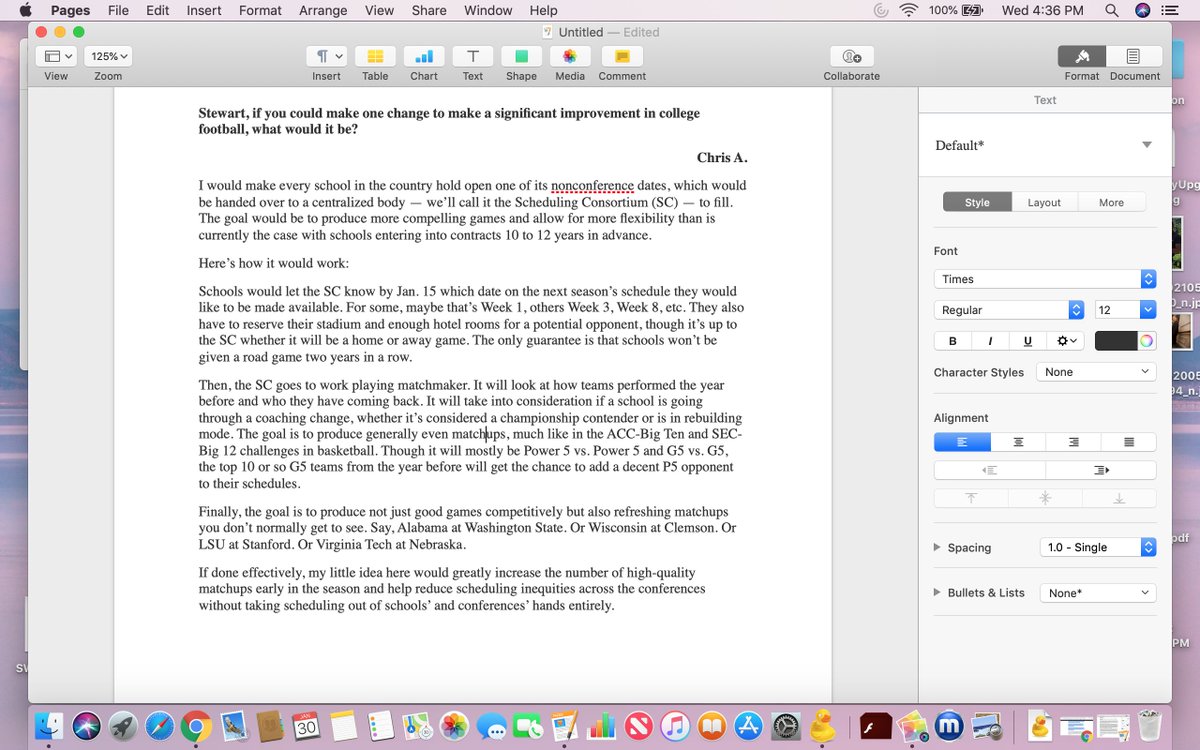Increase paragraph indent

(x=1101, y=470)
